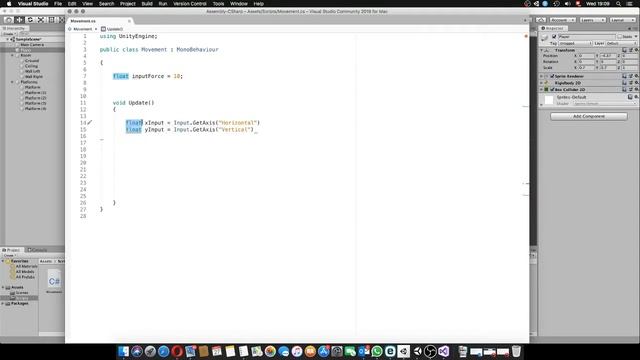Click Create in the Project panel
The height and width of the screenshot is (360, 640).
point(9,256)
